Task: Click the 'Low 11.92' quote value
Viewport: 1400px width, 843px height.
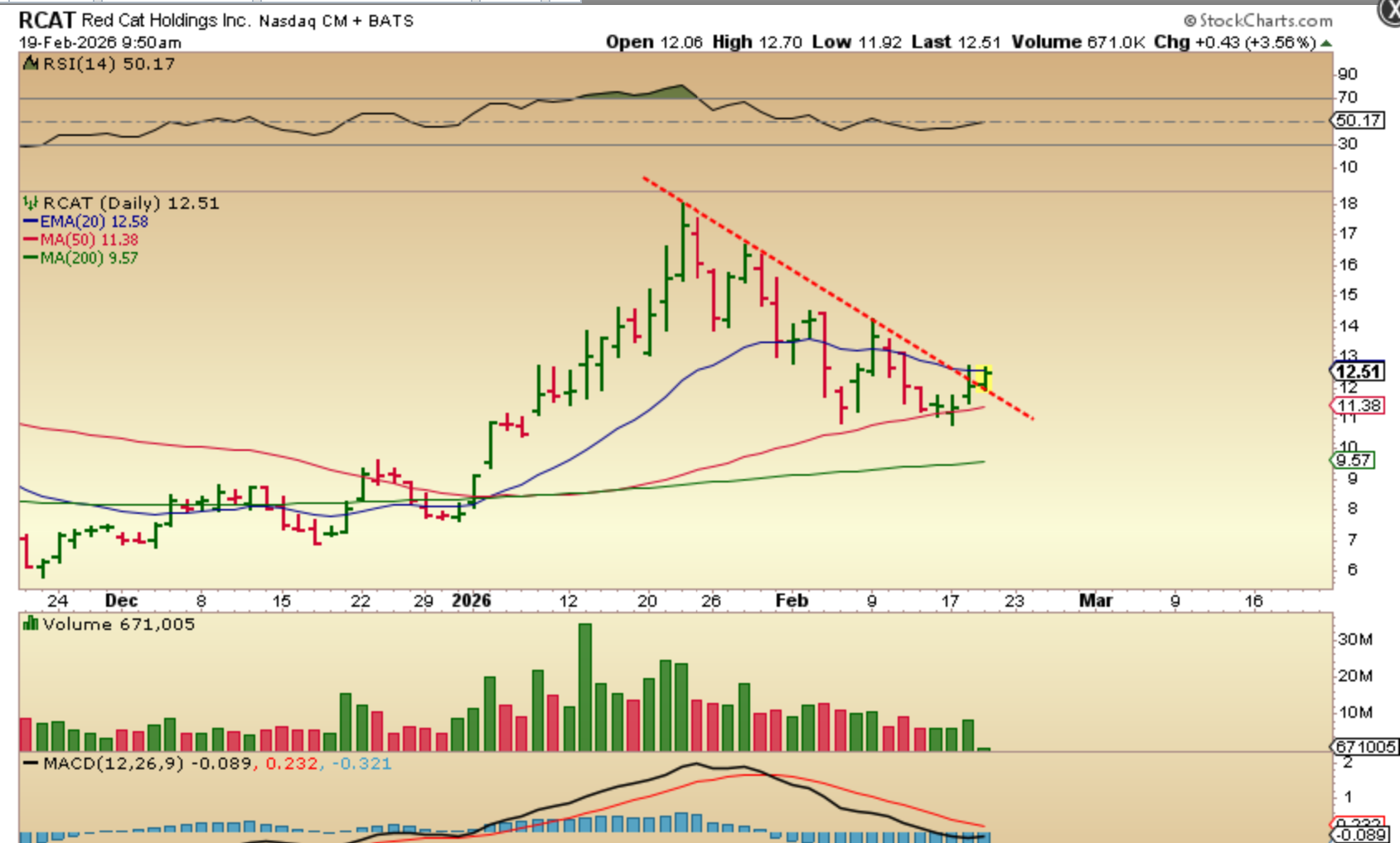Action: 856,41
